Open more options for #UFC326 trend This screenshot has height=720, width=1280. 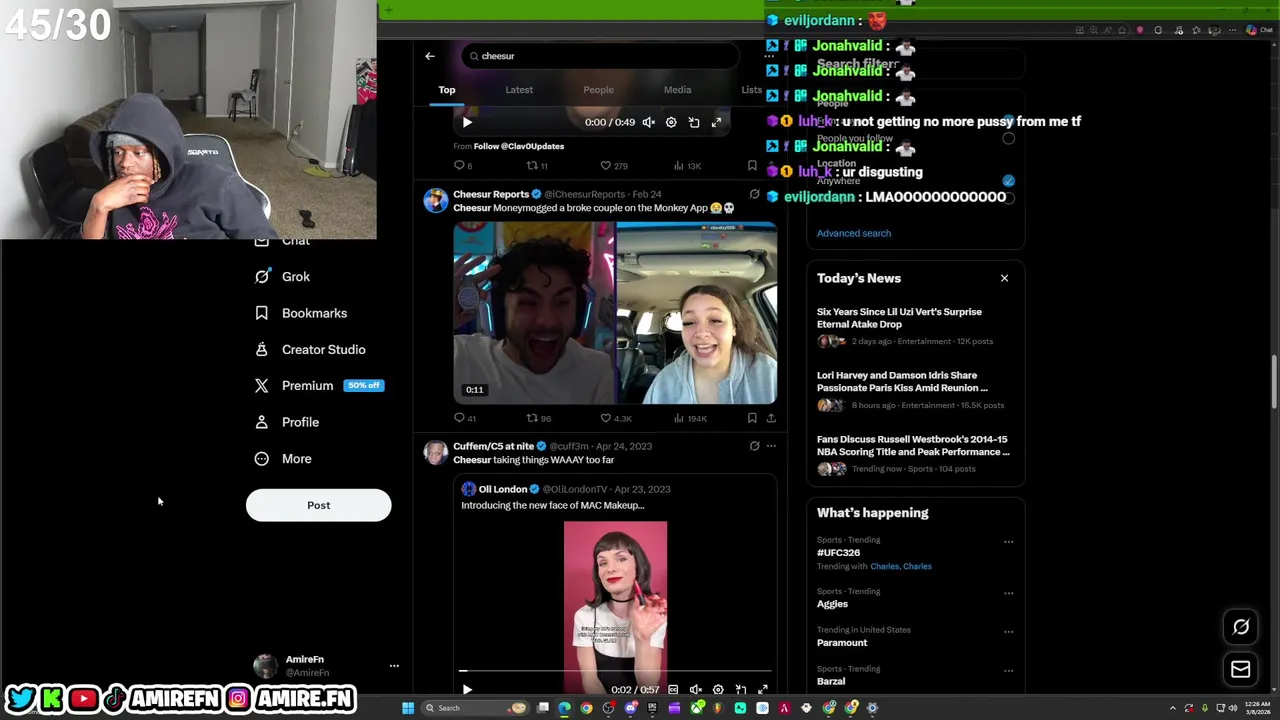pyautogui.click(x=1008, y=542)
